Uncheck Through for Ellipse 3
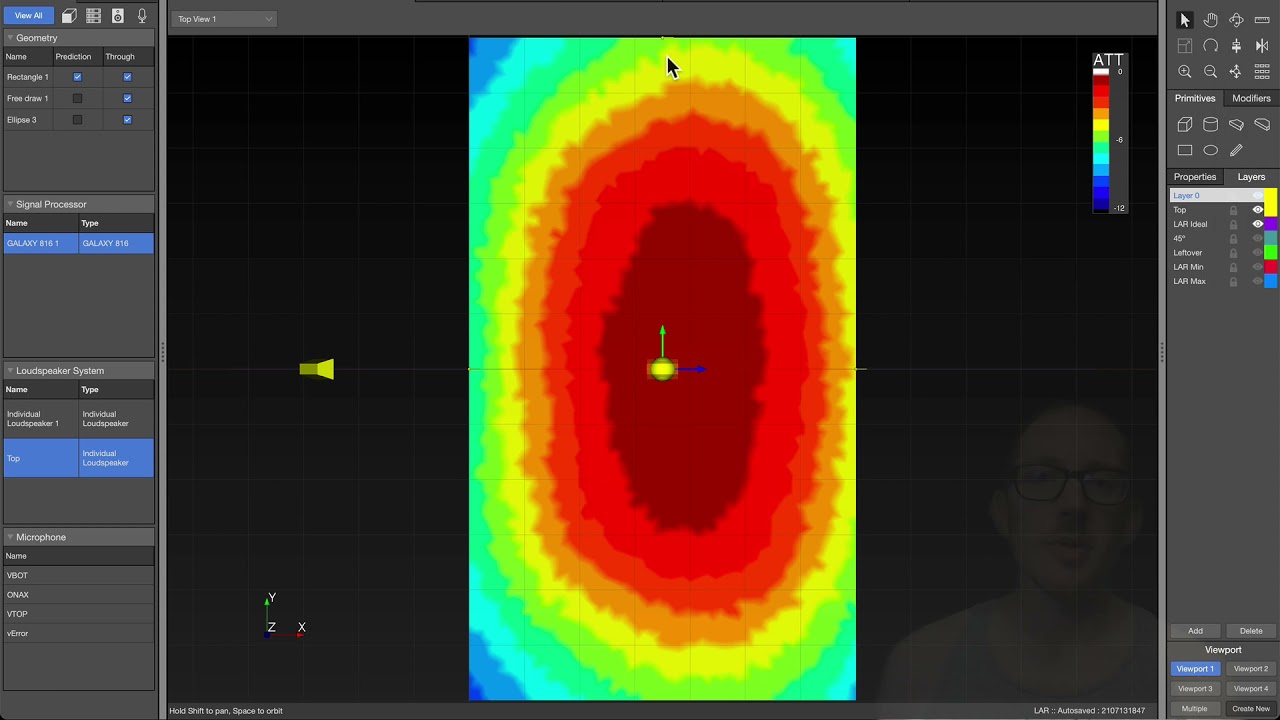The image size is (1280, 720). coord(127,120)
